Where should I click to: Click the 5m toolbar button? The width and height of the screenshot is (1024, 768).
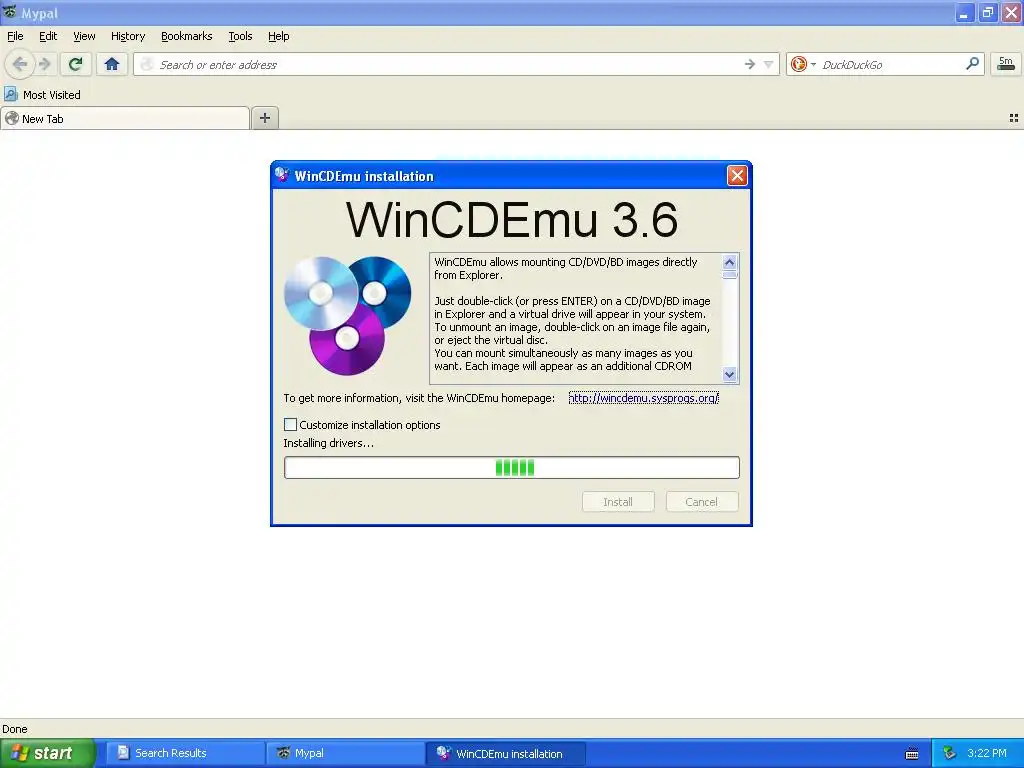click(1006, 64)
